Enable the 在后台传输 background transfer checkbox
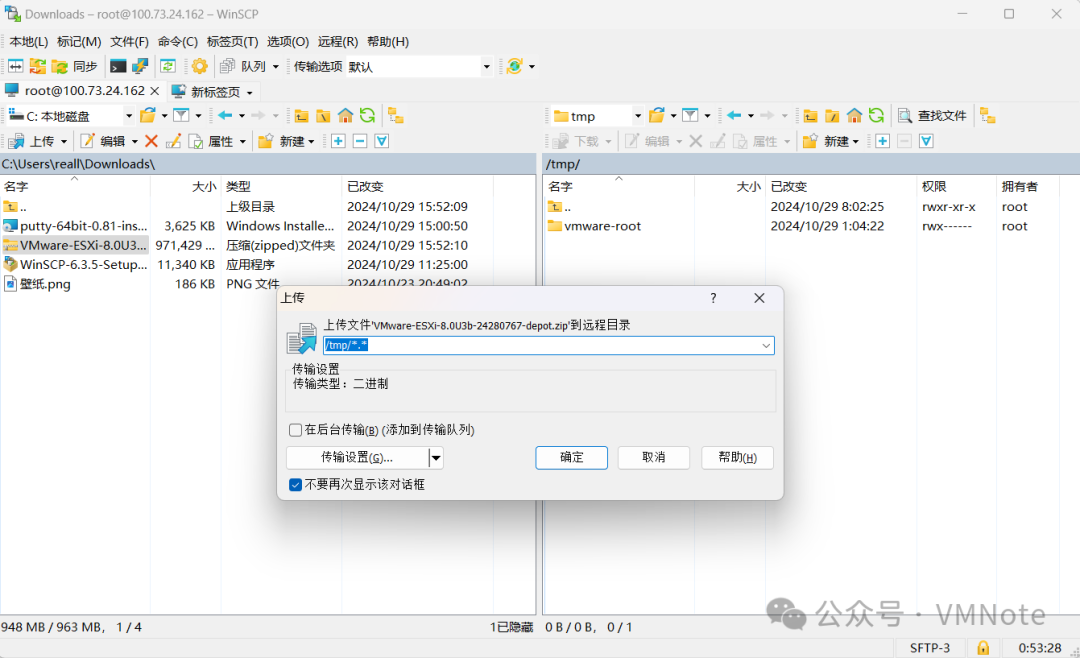The height and width of the screenshot is (658, 1080). click(x=295, y=430)
